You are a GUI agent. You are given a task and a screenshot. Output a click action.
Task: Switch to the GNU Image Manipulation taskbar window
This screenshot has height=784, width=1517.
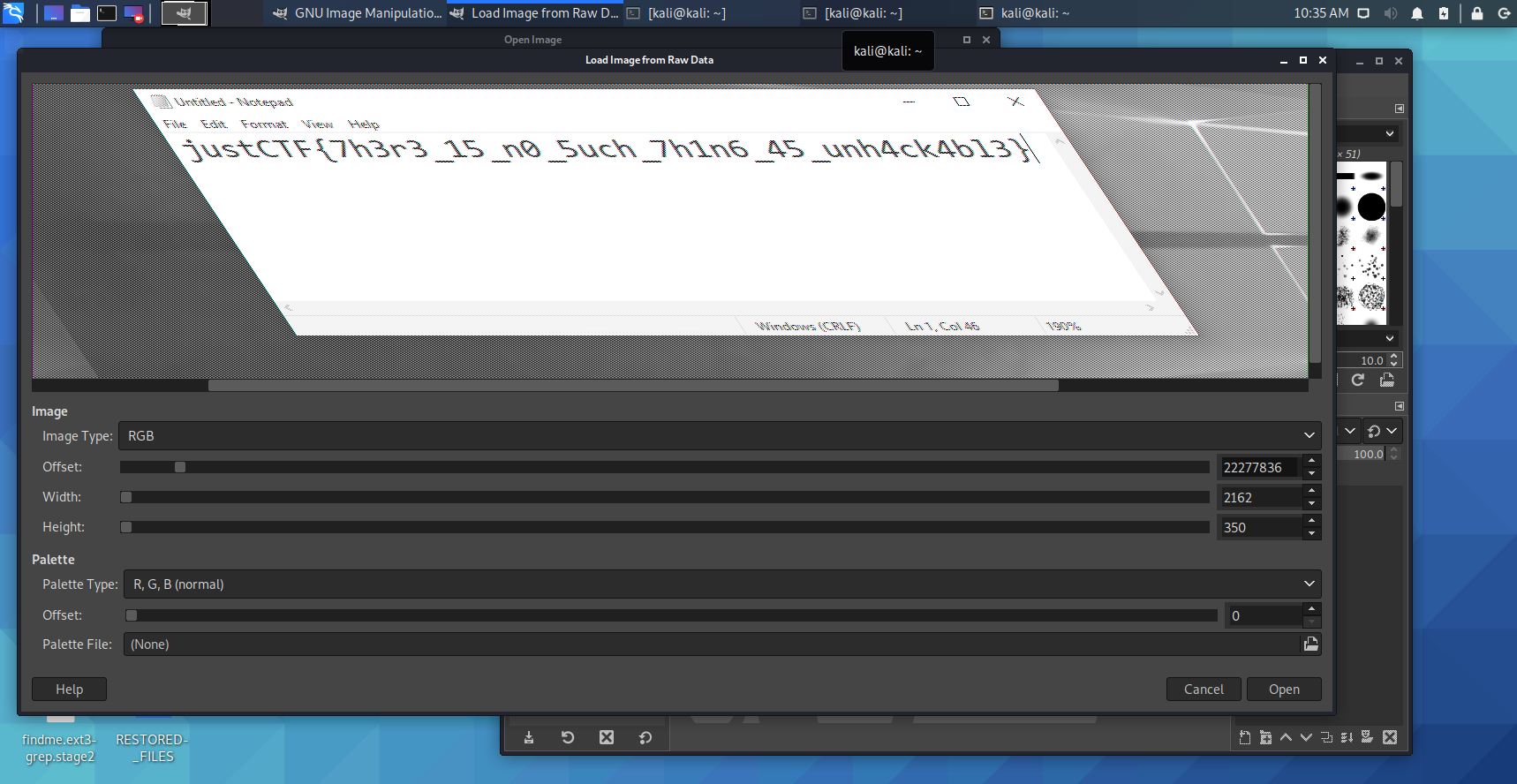point(358,13)
